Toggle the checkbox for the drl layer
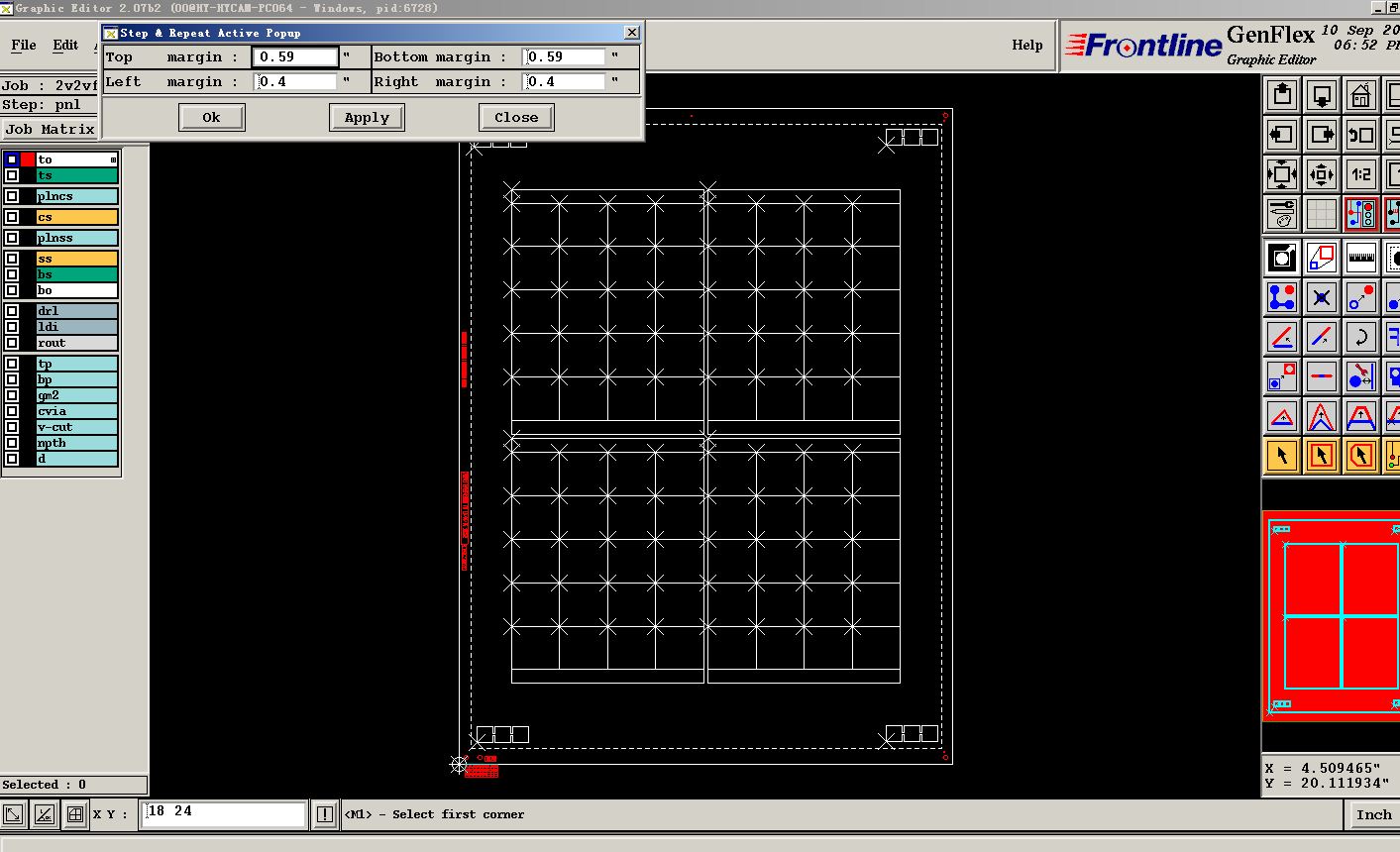 (12, 311)
